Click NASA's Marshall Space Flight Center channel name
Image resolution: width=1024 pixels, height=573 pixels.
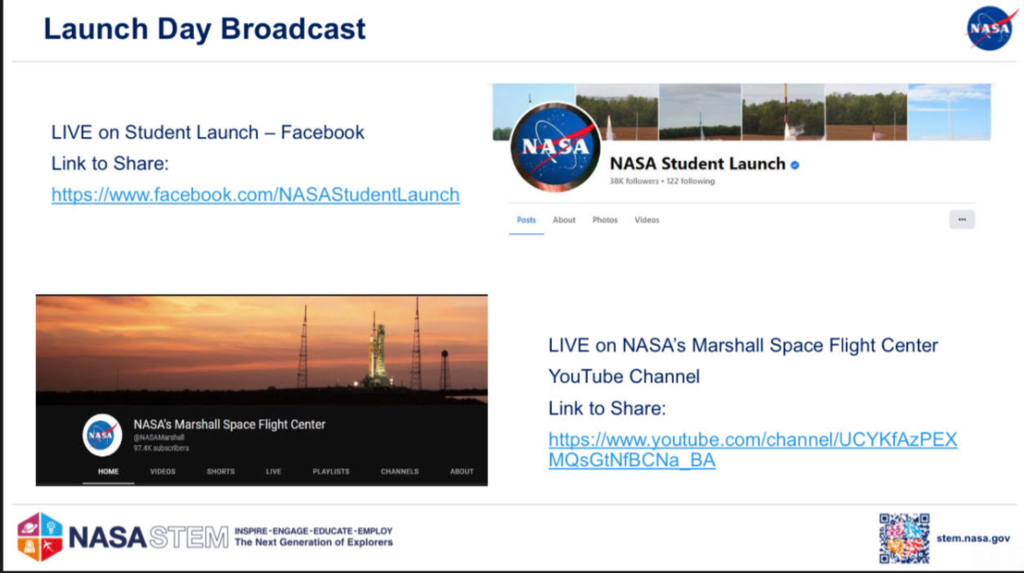[x=229, y=425]
